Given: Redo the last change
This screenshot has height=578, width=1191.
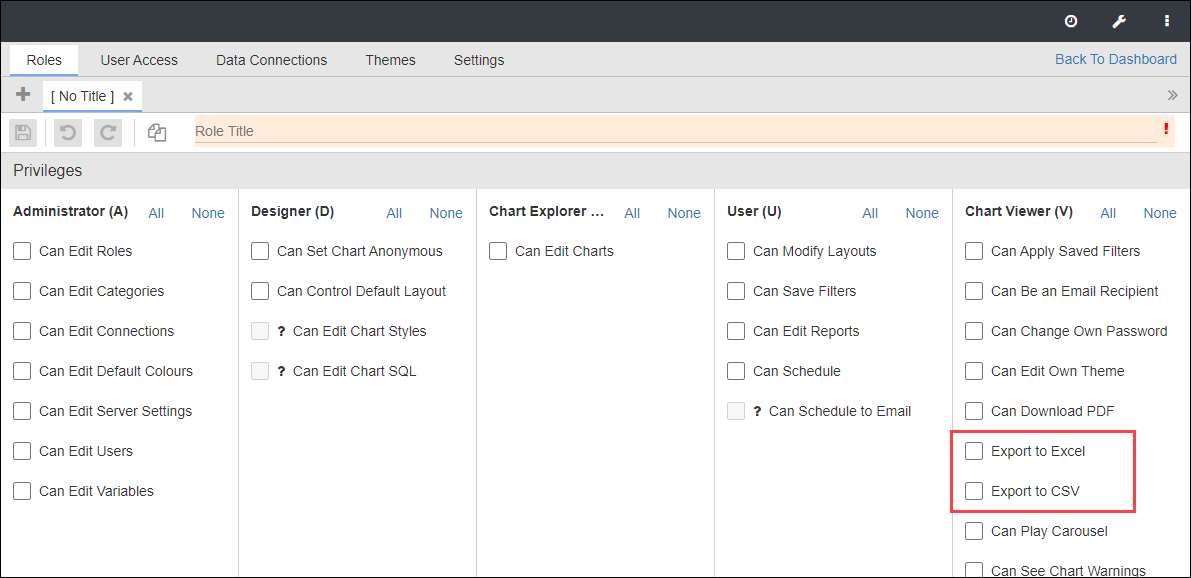Looking at the screenshot, I should tap(107, 131).
